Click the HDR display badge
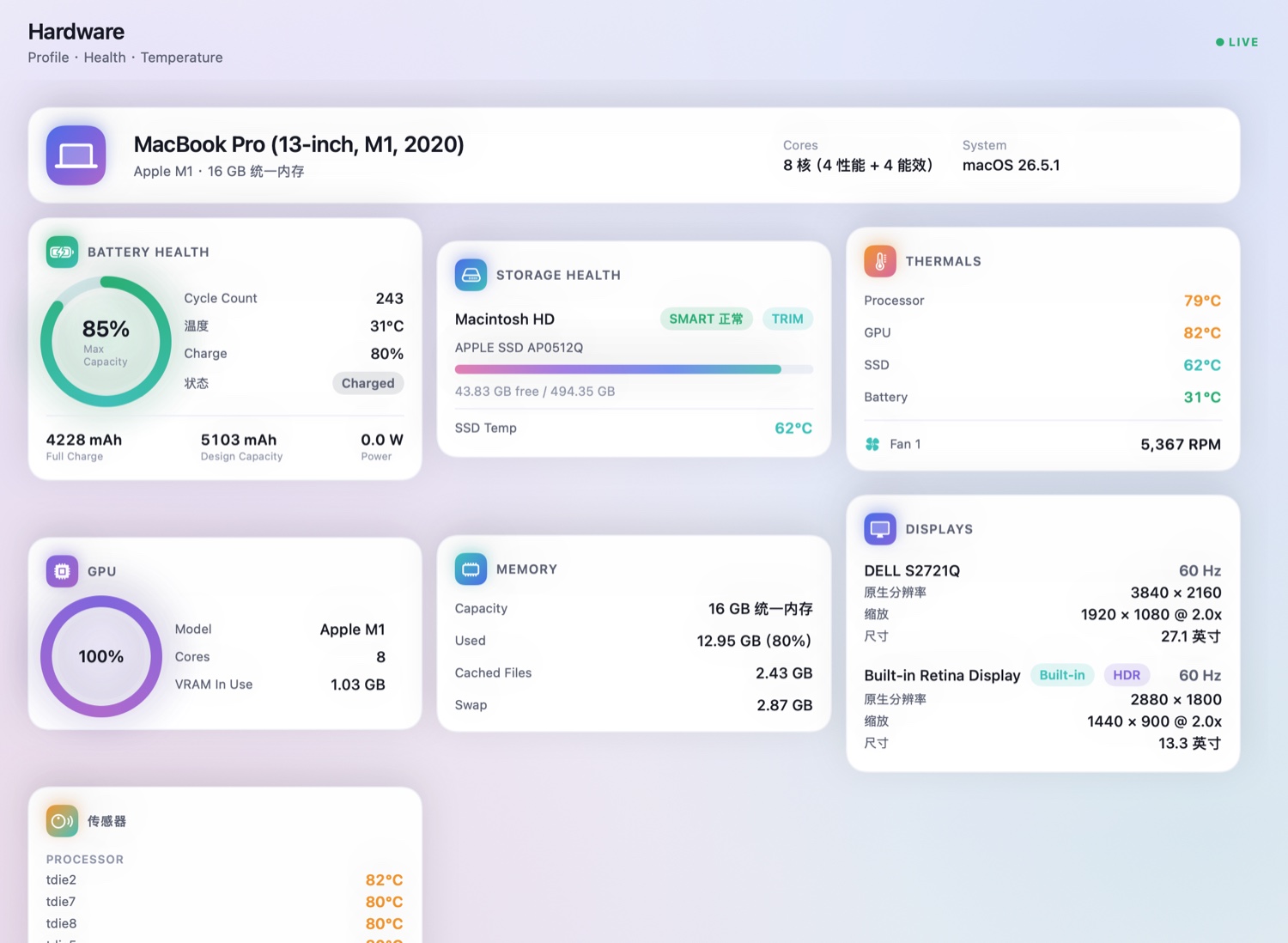The width and height of the screenshot is (1288, 943). click(x=1127, y=675)
